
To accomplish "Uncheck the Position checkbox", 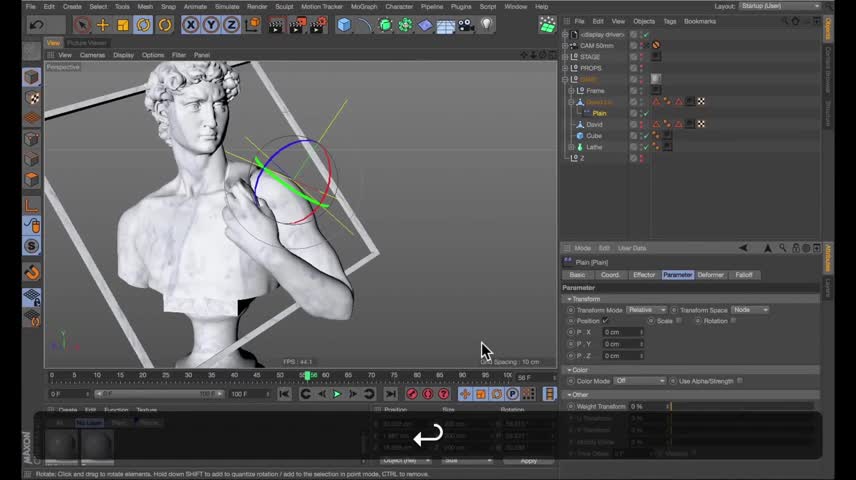I will point(605,321).
